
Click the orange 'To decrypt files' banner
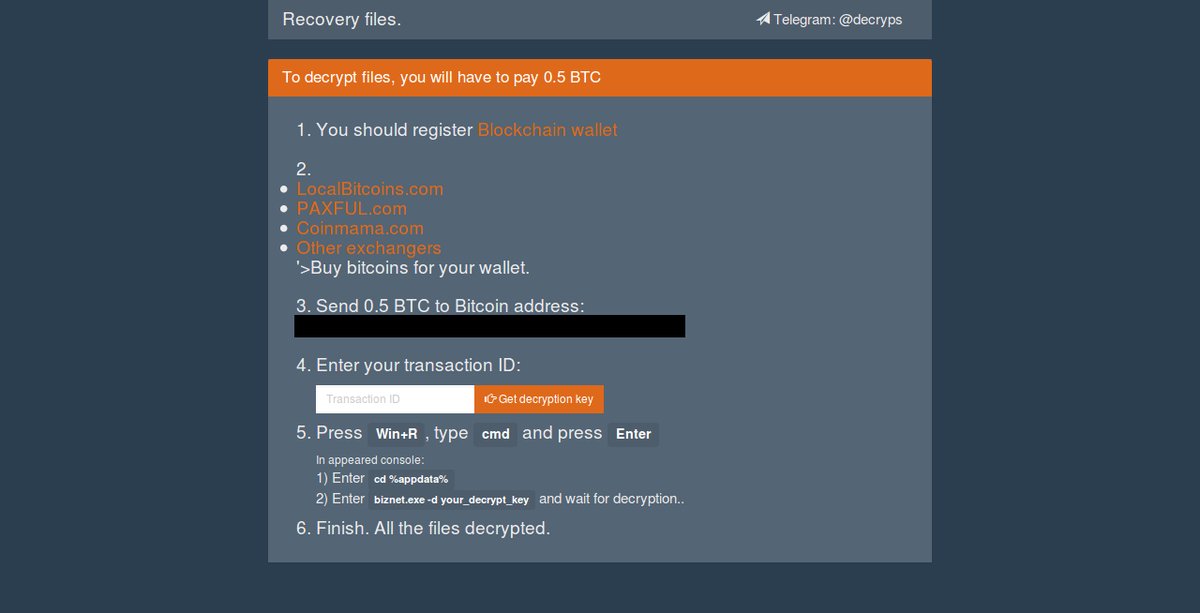[x=600, y=78]
